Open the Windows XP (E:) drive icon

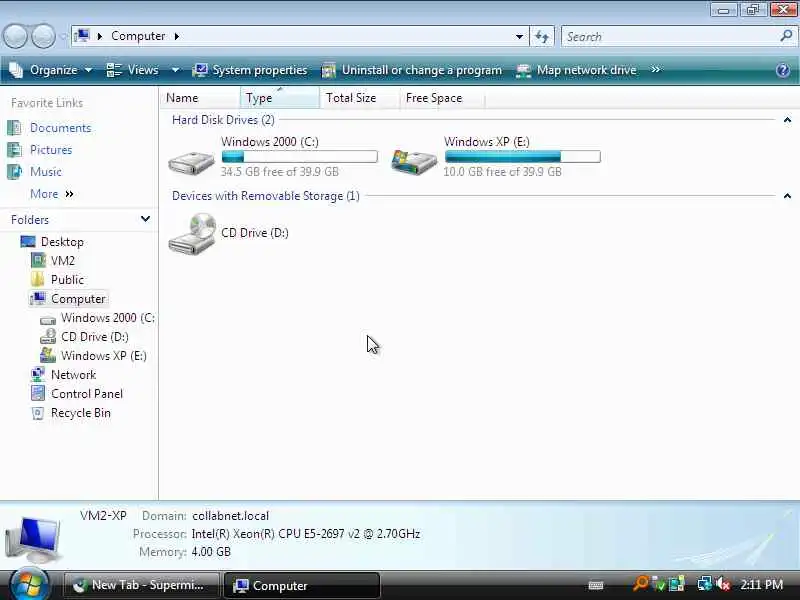click(x=414, y=161)
